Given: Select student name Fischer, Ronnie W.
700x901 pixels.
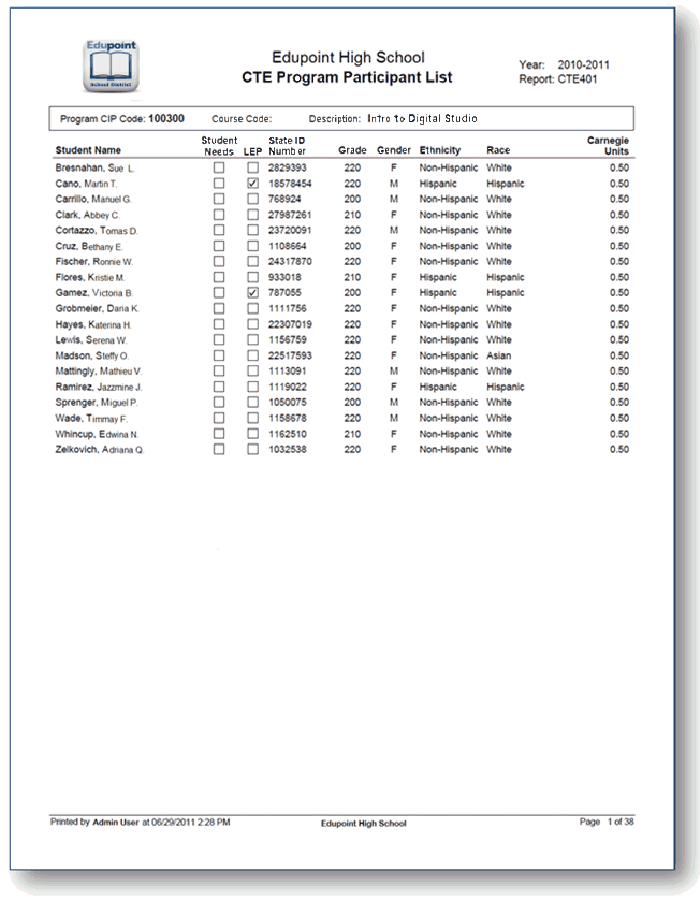Looking at the screenshot, I should [94, 261].
